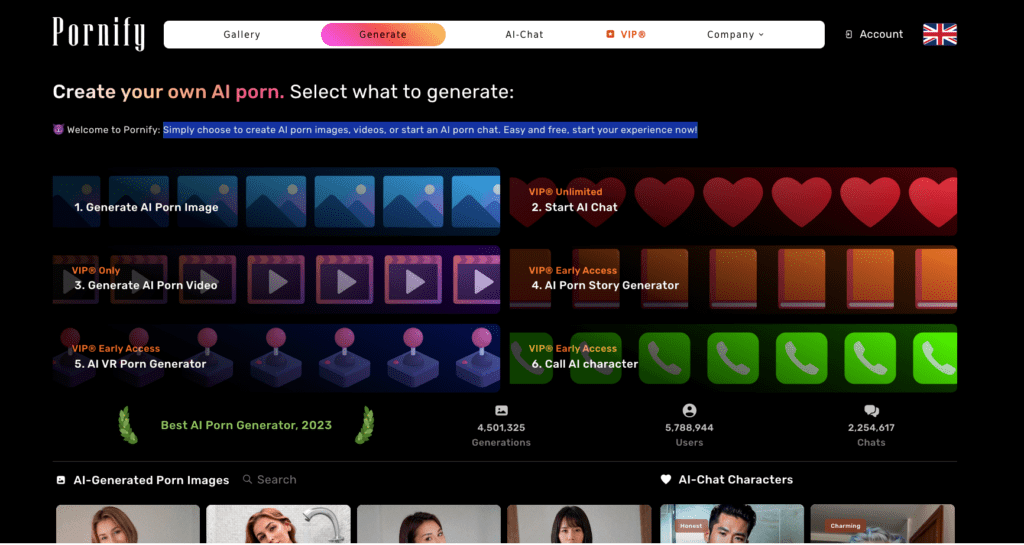Open the Honest chat character card
The height and width of the screenshot is (545, 1024).
732,524
